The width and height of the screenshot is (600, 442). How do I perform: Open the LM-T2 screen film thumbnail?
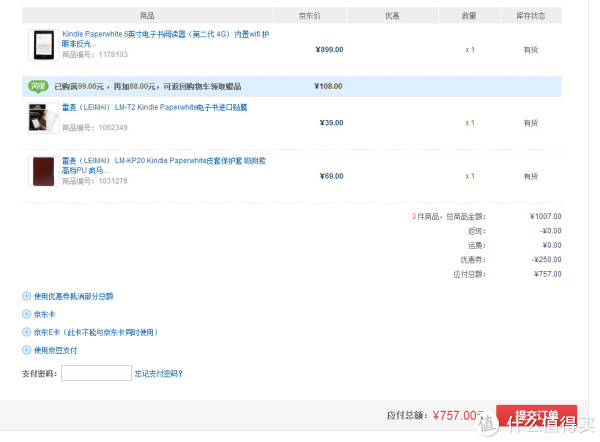coord(44,118)
